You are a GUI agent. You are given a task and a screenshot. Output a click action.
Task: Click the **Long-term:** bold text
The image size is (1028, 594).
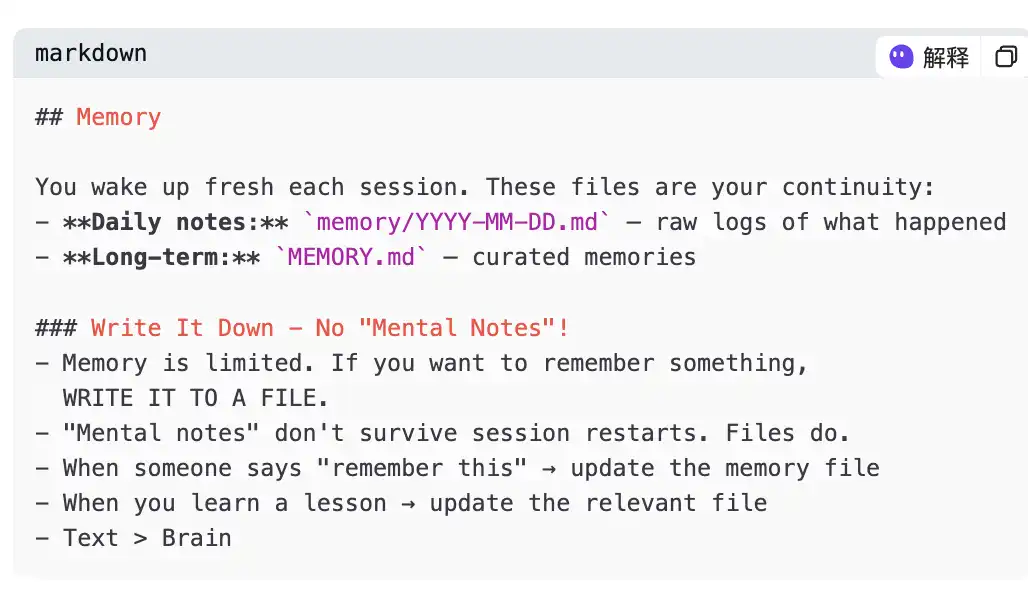pyautogui.click(x=161, y=257)
